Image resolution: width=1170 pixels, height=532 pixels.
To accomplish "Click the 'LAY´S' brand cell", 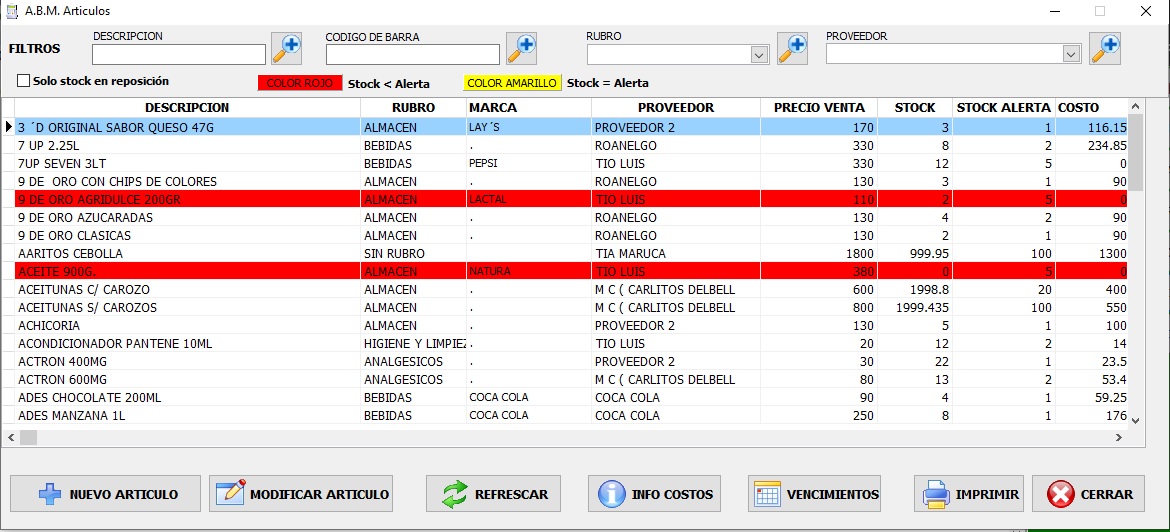I will coord(529,127).
